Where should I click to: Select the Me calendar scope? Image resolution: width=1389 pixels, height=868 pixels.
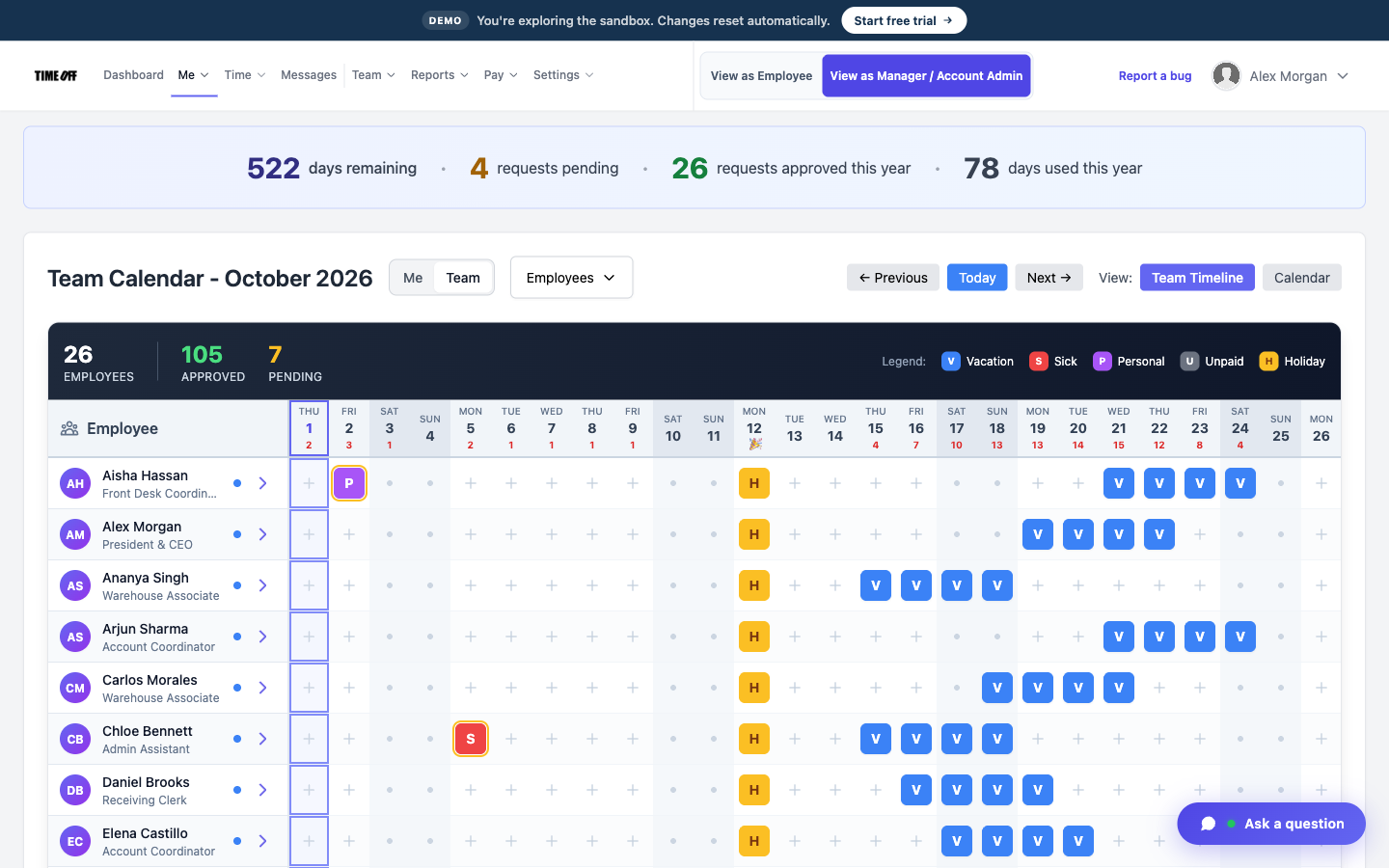click(x=413, y=278)
